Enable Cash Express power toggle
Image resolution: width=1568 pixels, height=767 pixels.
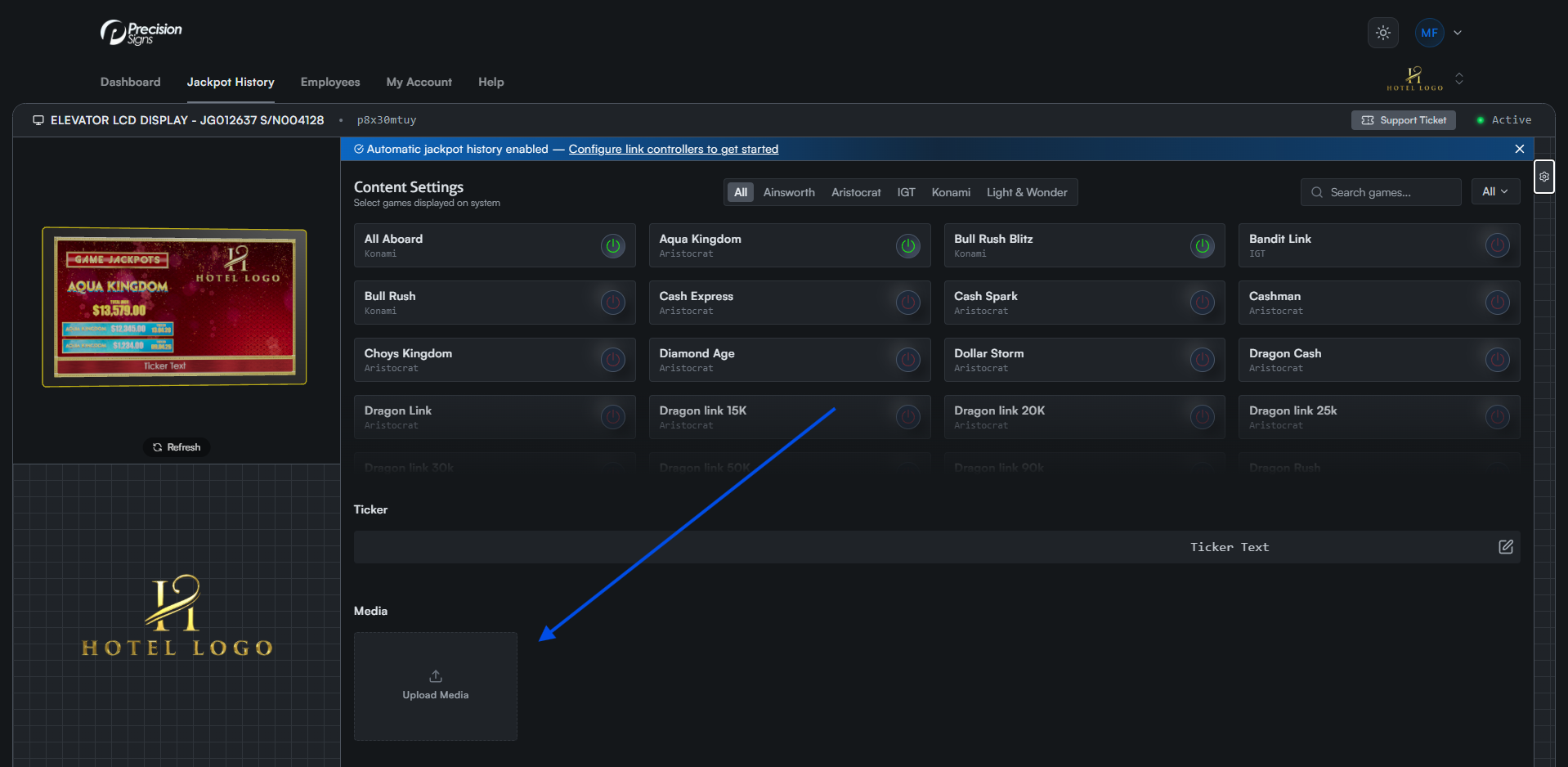(x=907, y=303)
